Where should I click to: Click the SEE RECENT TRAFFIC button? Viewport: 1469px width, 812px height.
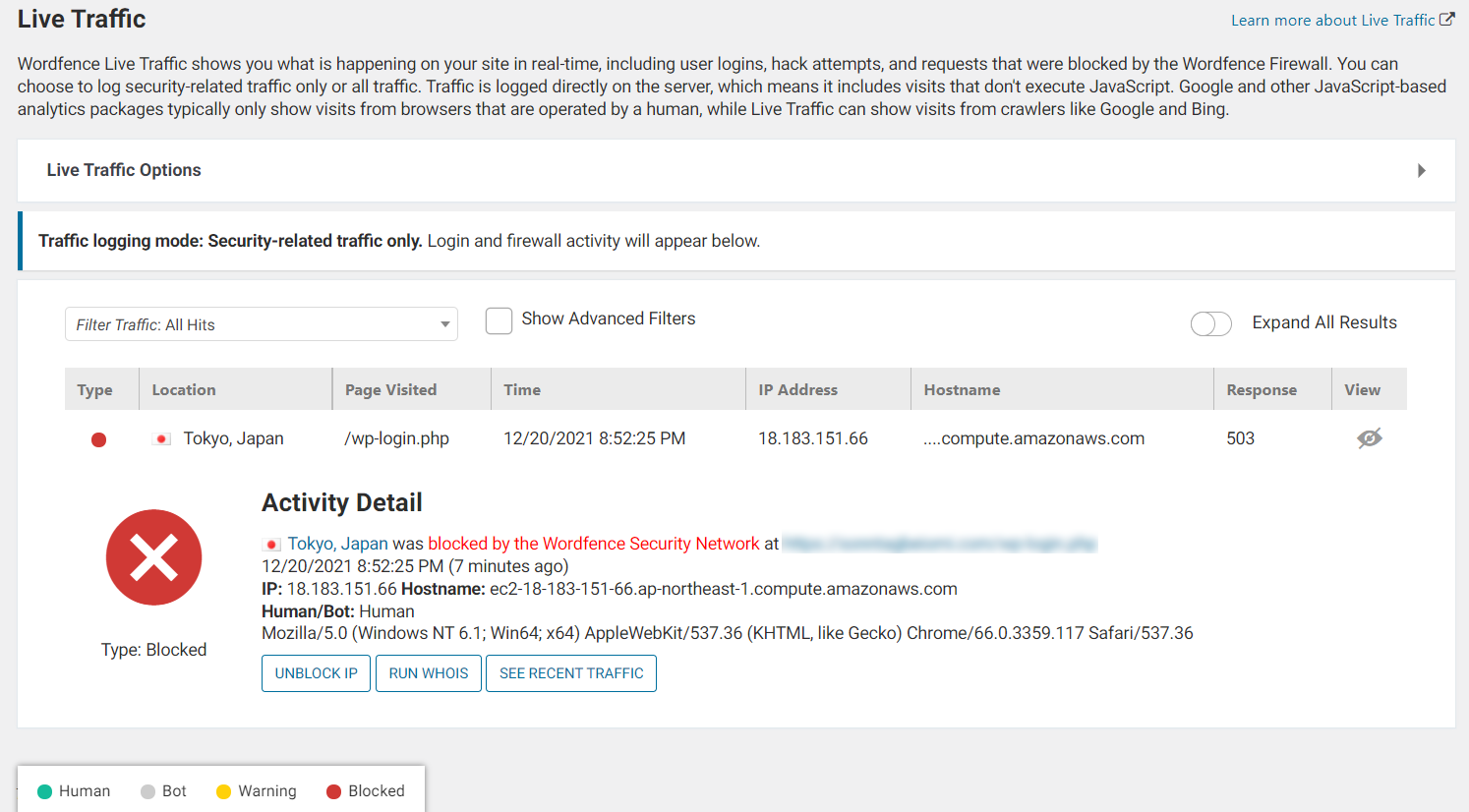pos(571,673)
